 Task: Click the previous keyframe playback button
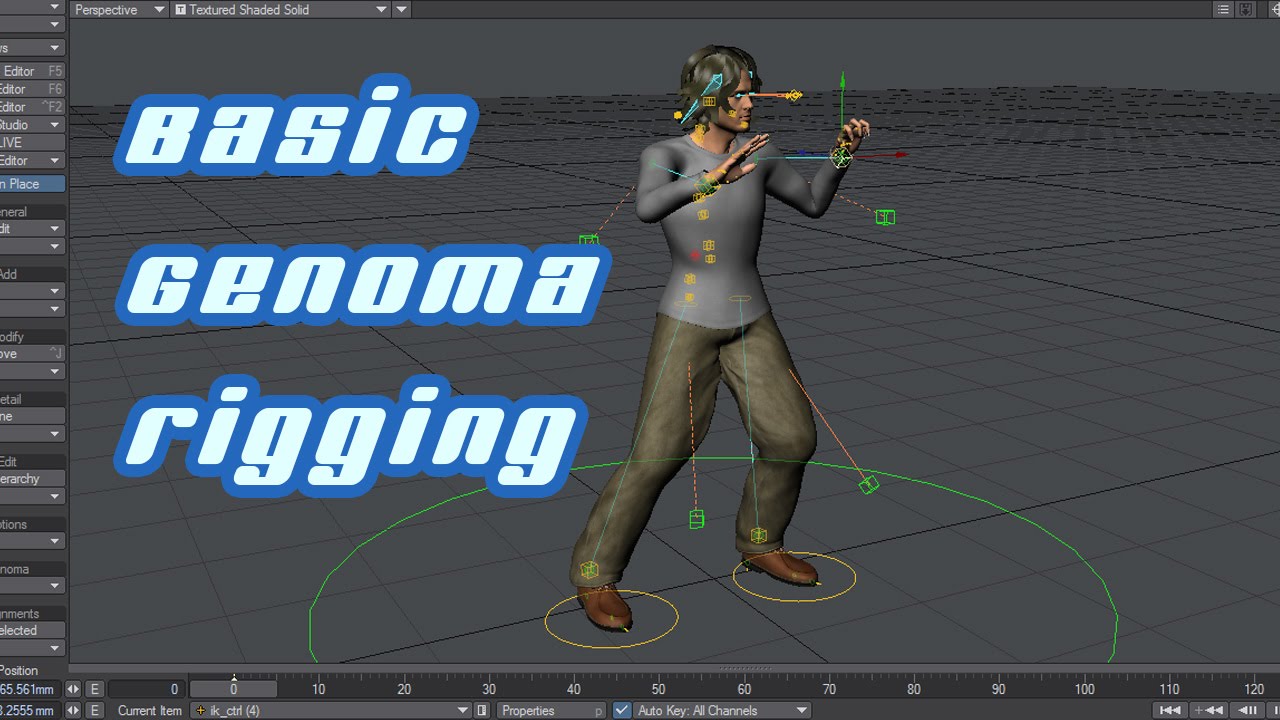pyautogui.click(x=1210, y=711)
